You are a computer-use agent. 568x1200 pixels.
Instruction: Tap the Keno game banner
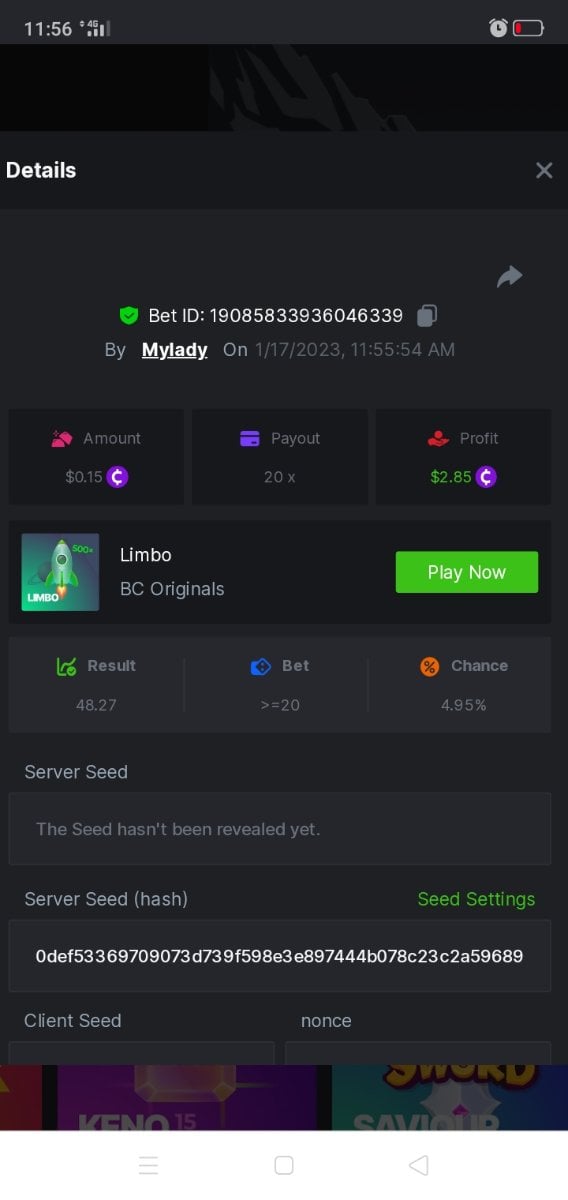[x=190, y=1098]
